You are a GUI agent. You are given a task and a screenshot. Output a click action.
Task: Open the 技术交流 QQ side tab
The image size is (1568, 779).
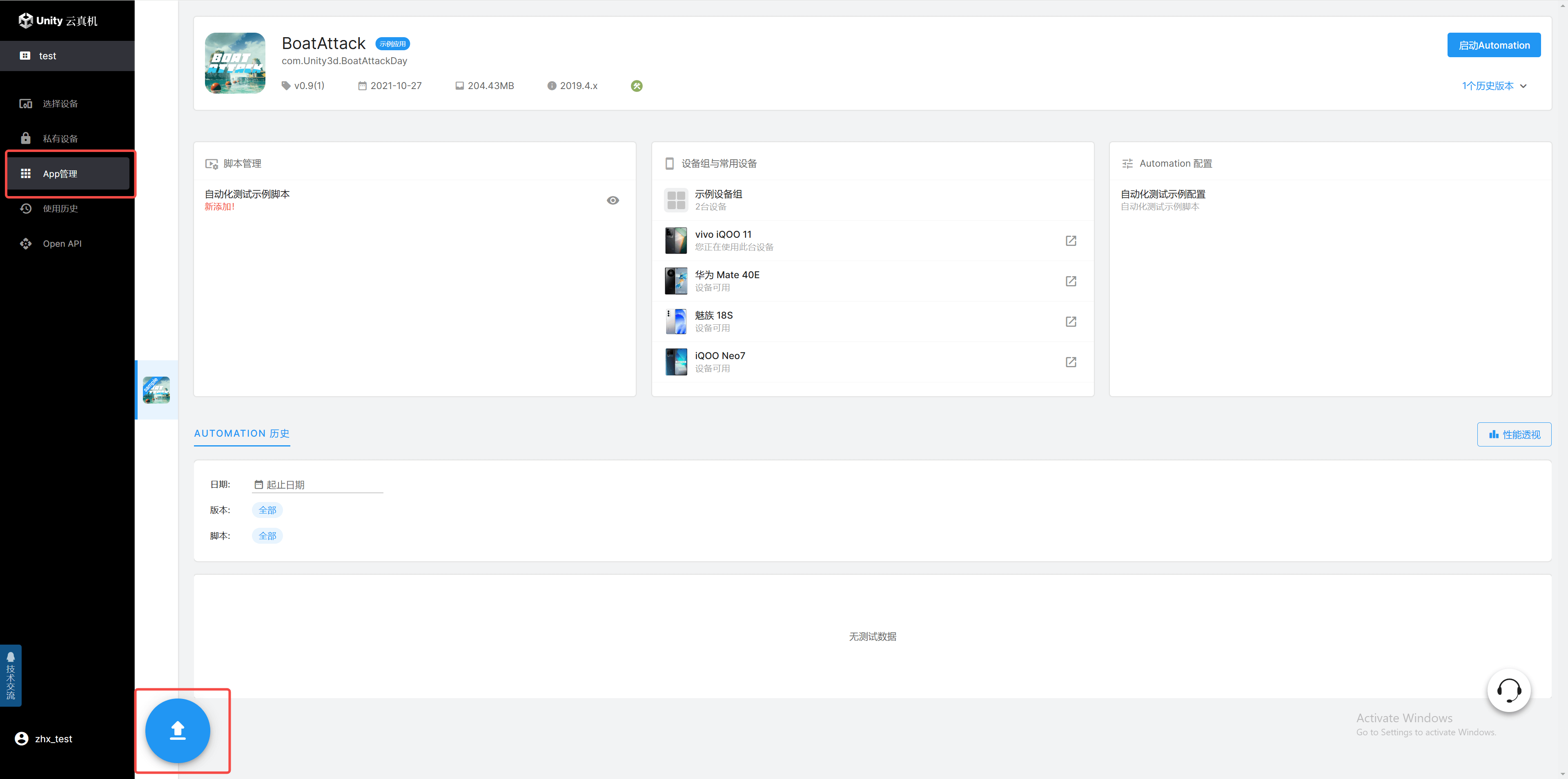point(10,676)
